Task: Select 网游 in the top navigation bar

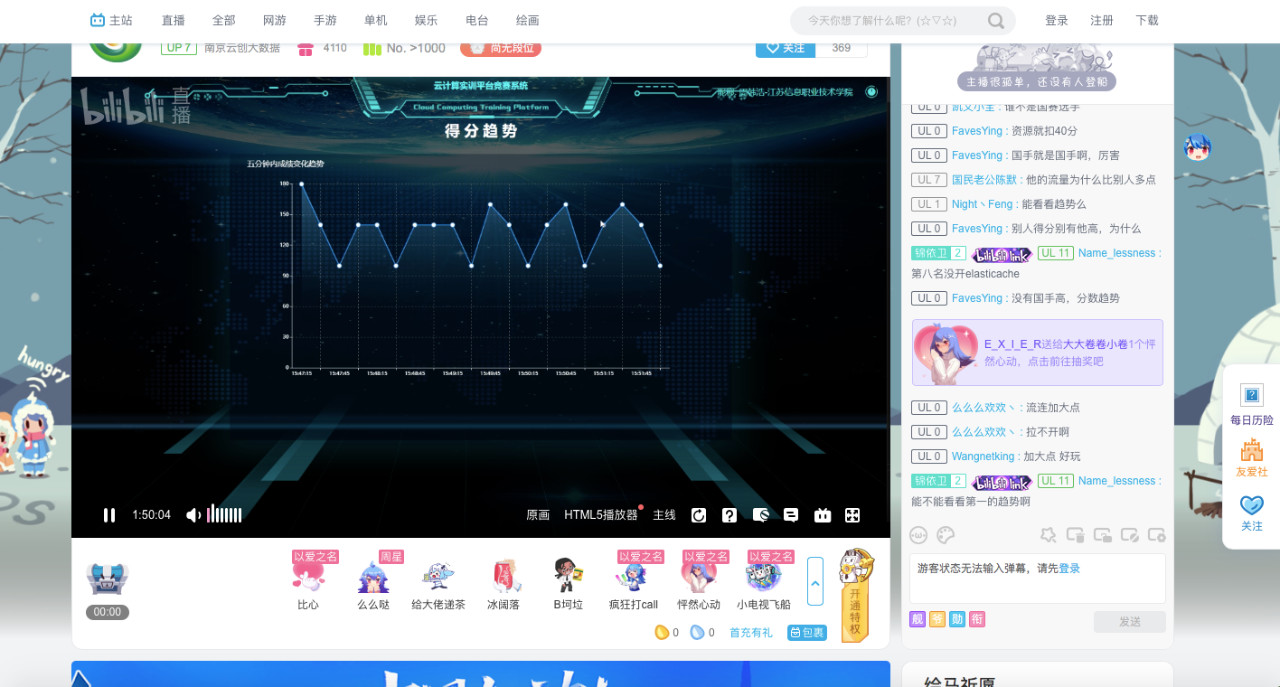Action: [275, 20]
